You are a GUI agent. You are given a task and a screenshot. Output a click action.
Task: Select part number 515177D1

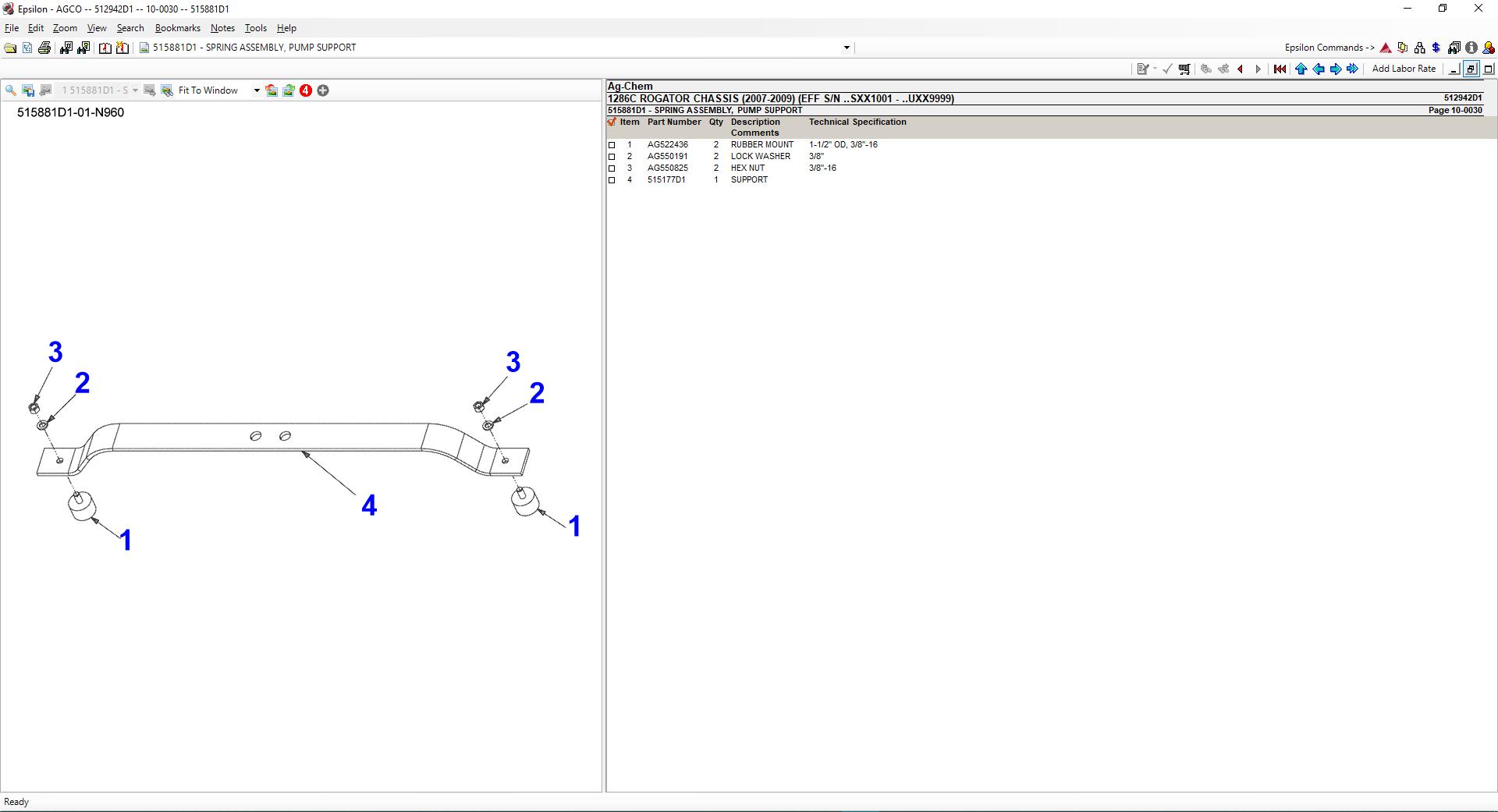click(666, 180)
